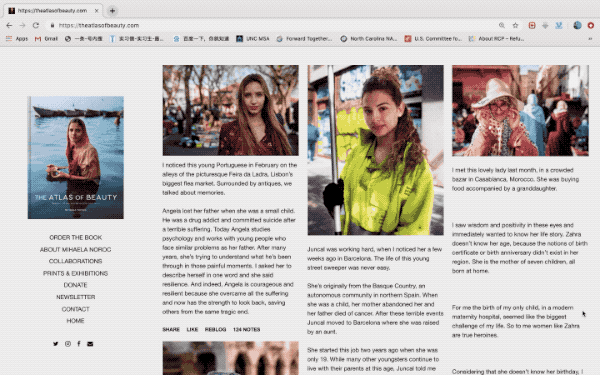The height and width of the screenshot is (375, 600).
Task: Open the Twitter social icon
Action: tap(56, 344)
